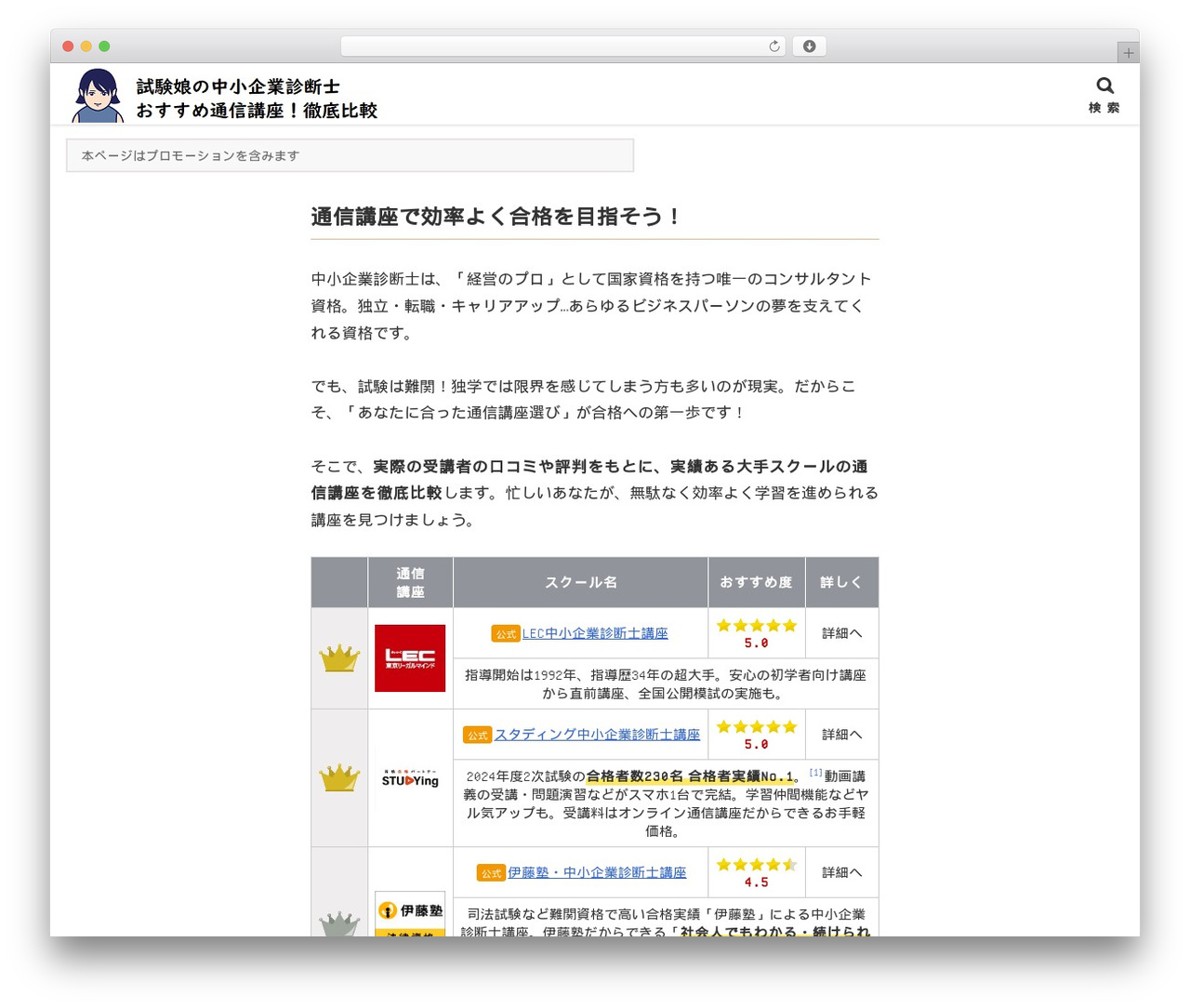Click the 詳しく column header
This screenshot has width=1190, height=1008.
[x=841, y=582]
